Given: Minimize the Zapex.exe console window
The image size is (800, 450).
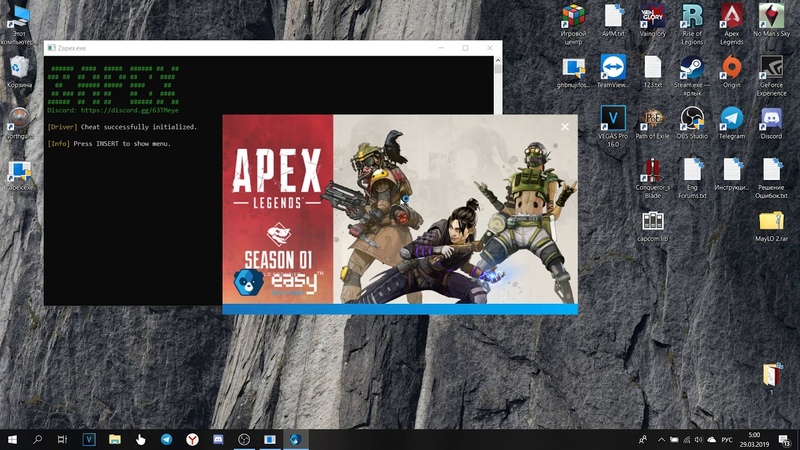Looking at the screenshot, I should tap(441, 48).
